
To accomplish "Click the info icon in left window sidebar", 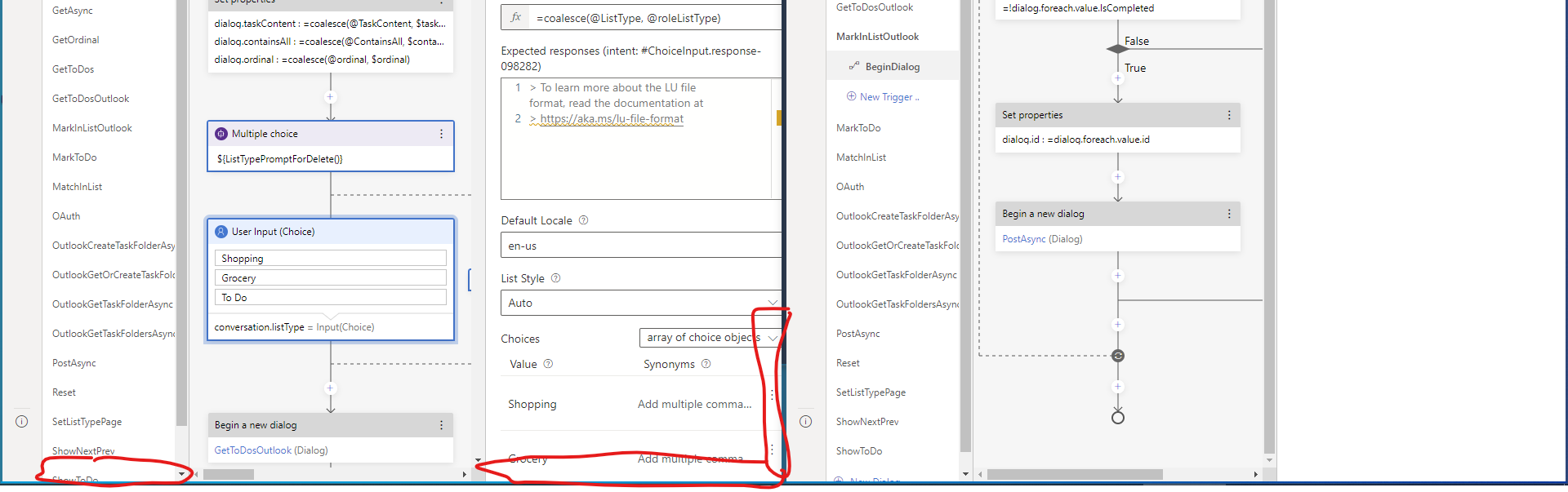I will tap(22, 422).
